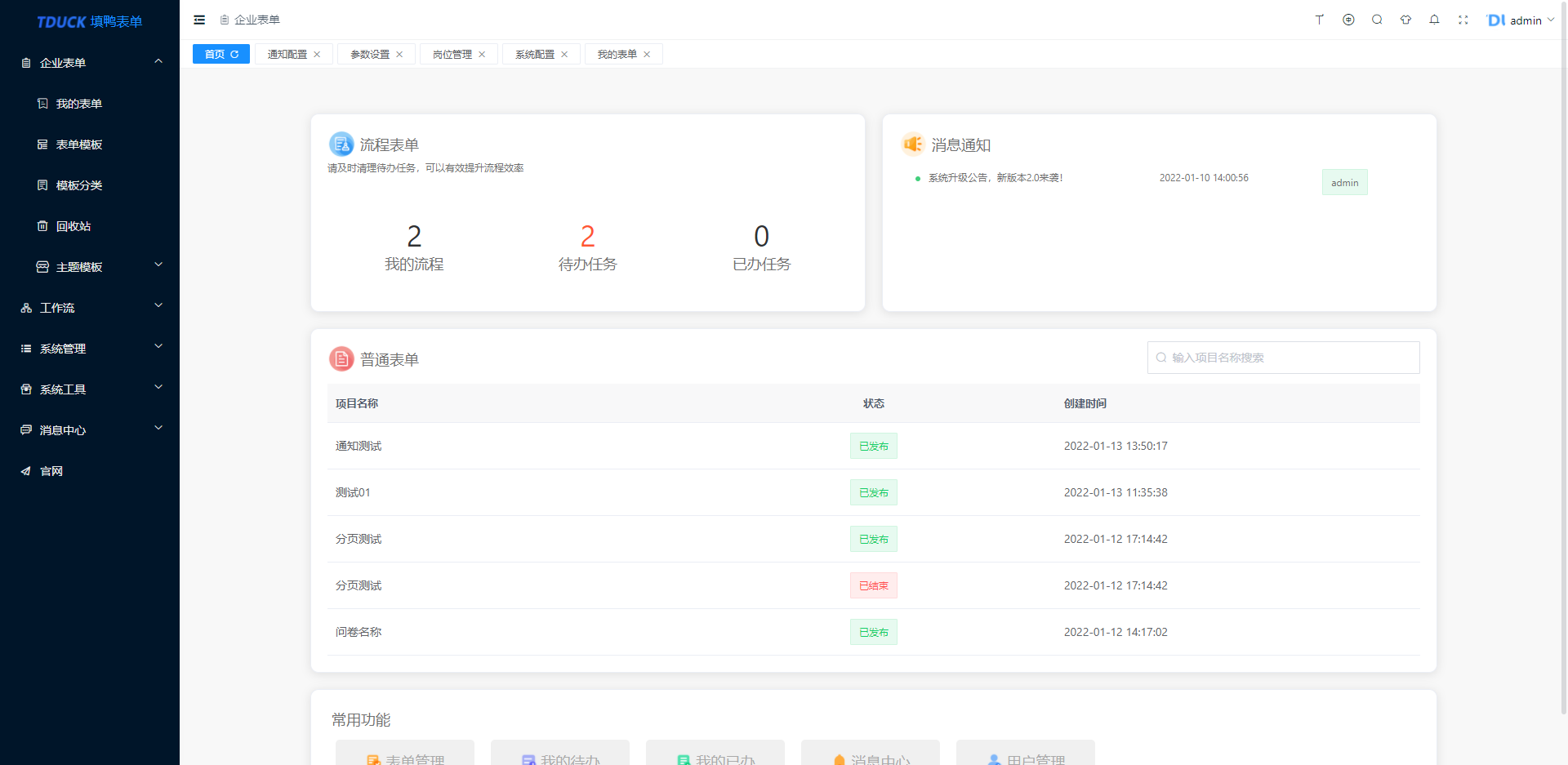Close the 岗位管理 tab
This screenshot has height=765, width=1568.
(482, 54)
